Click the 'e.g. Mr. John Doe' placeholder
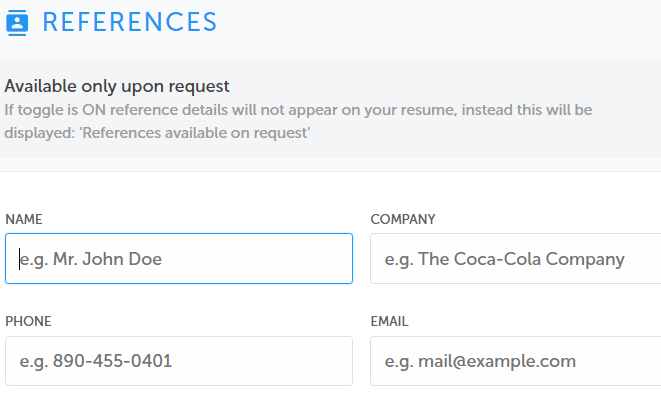 [x=90, y=259]
